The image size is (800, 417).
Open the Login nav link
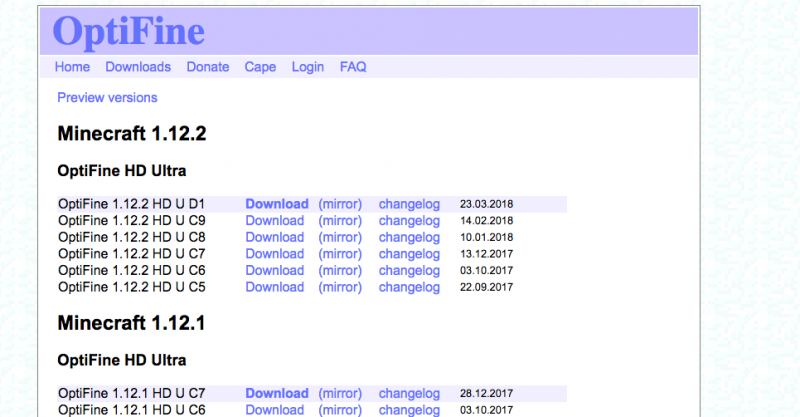[308, 67]
